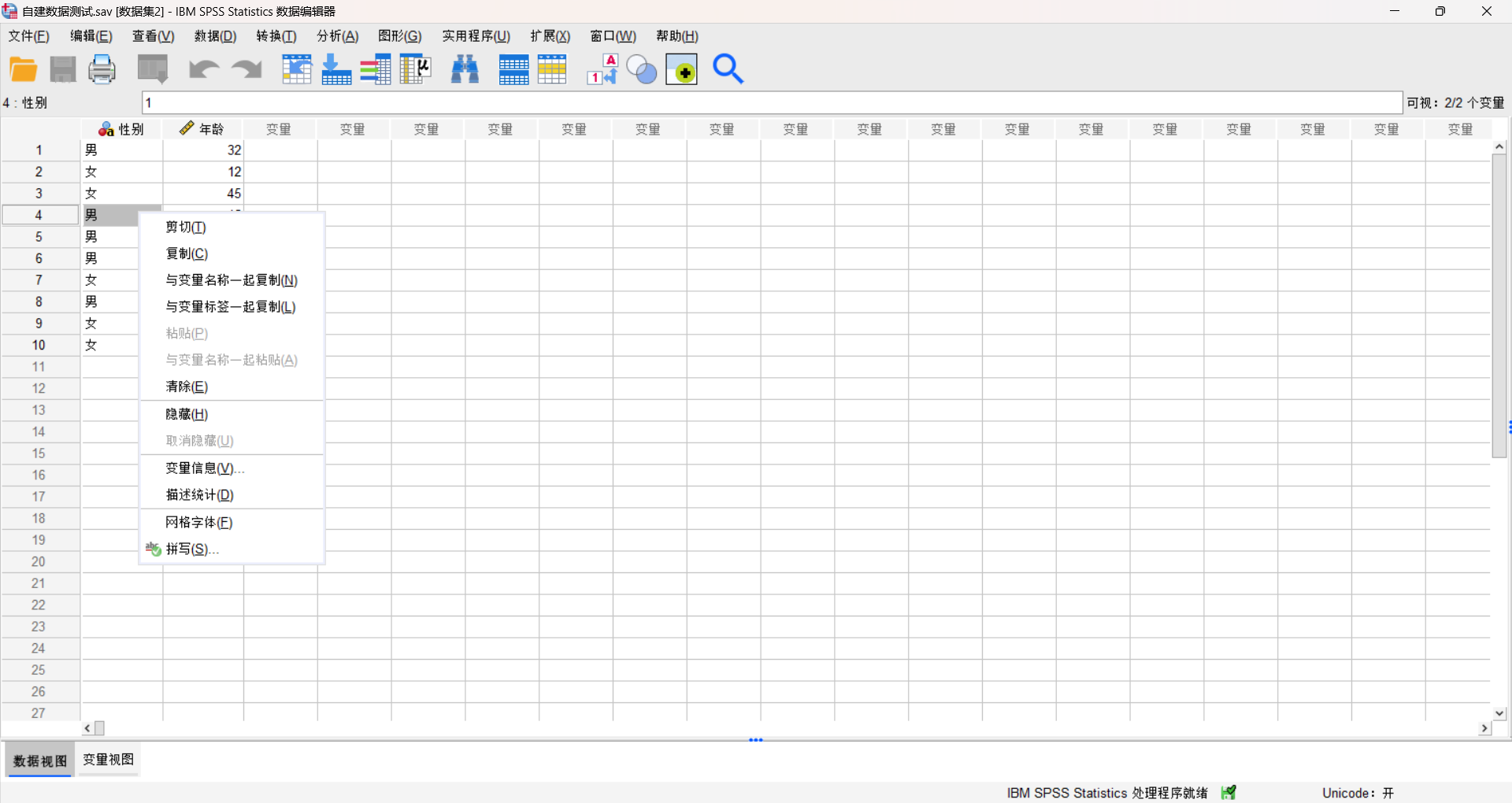Open the 实用程序(U) menu
Screen dimensions: 1512x803
pos(476,36)
